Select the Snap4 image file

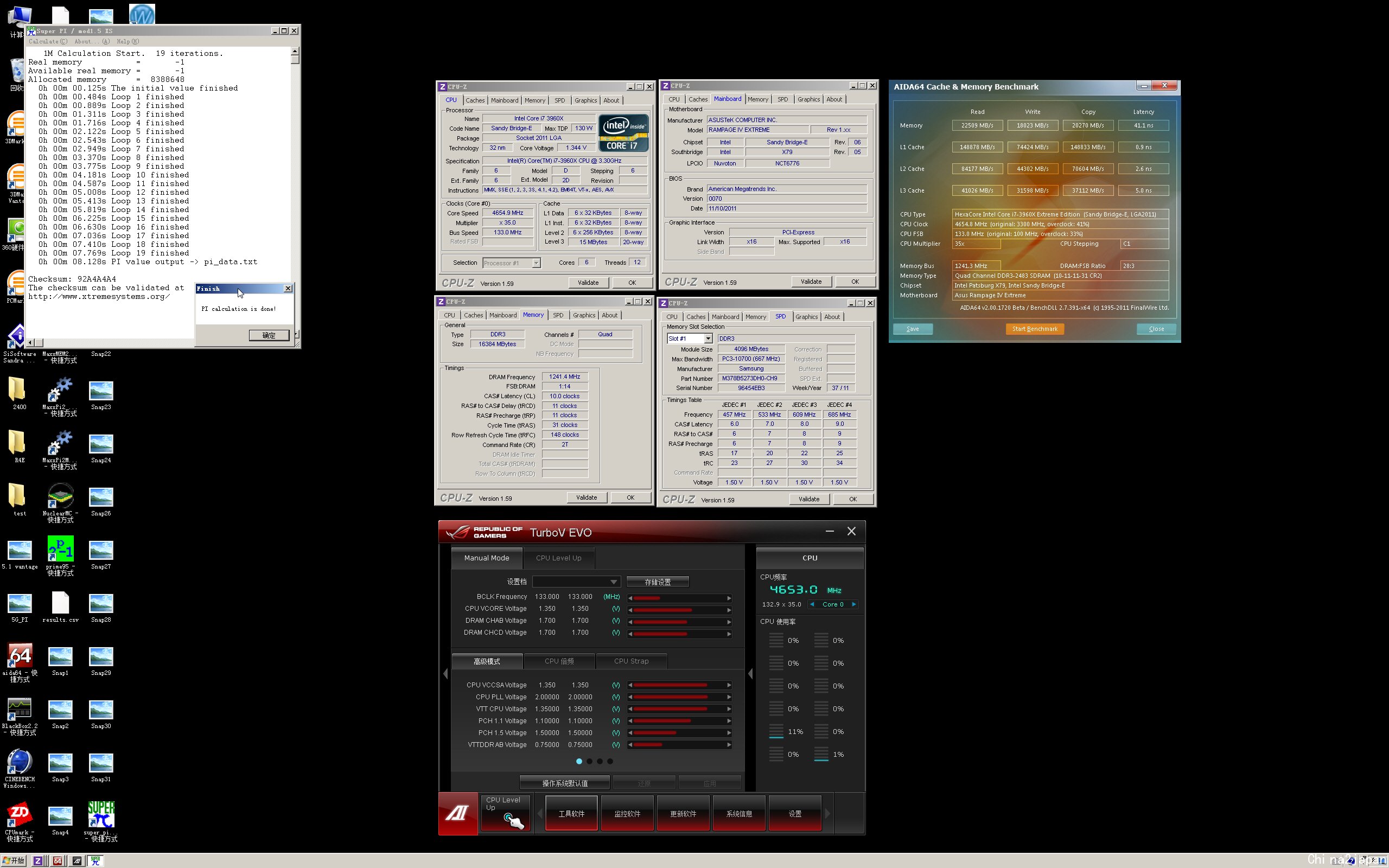click(60, 820)
